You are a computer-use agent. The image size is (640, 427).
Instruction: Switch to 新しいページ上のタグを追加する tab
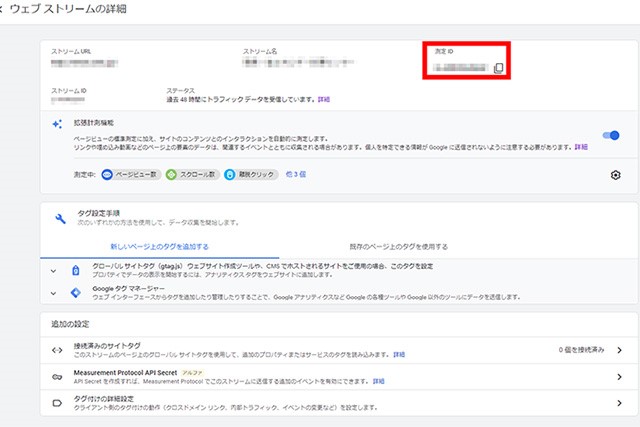160,247
